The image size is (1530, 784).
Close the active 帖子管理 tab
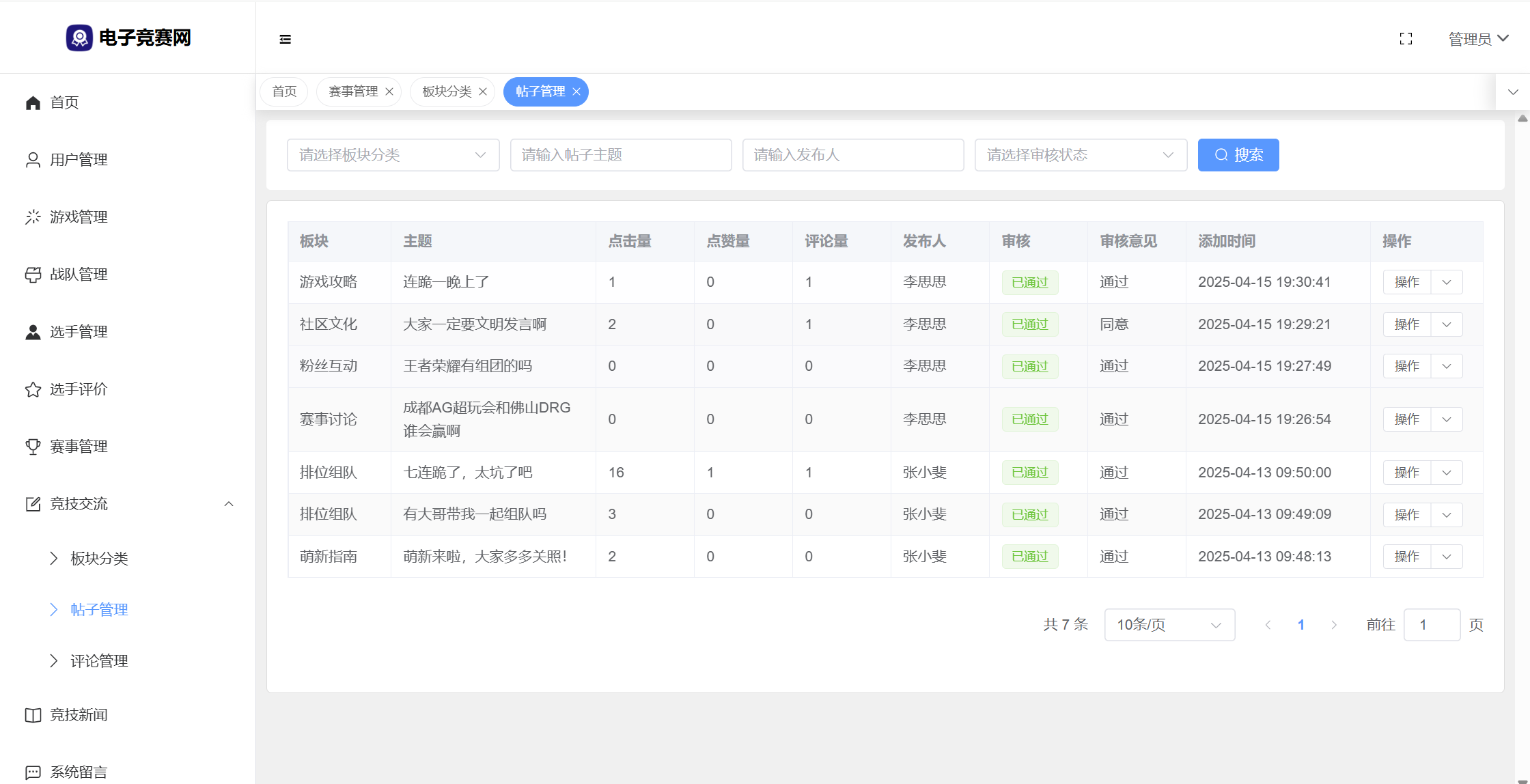pyautogui.click(x=576, y=92)
